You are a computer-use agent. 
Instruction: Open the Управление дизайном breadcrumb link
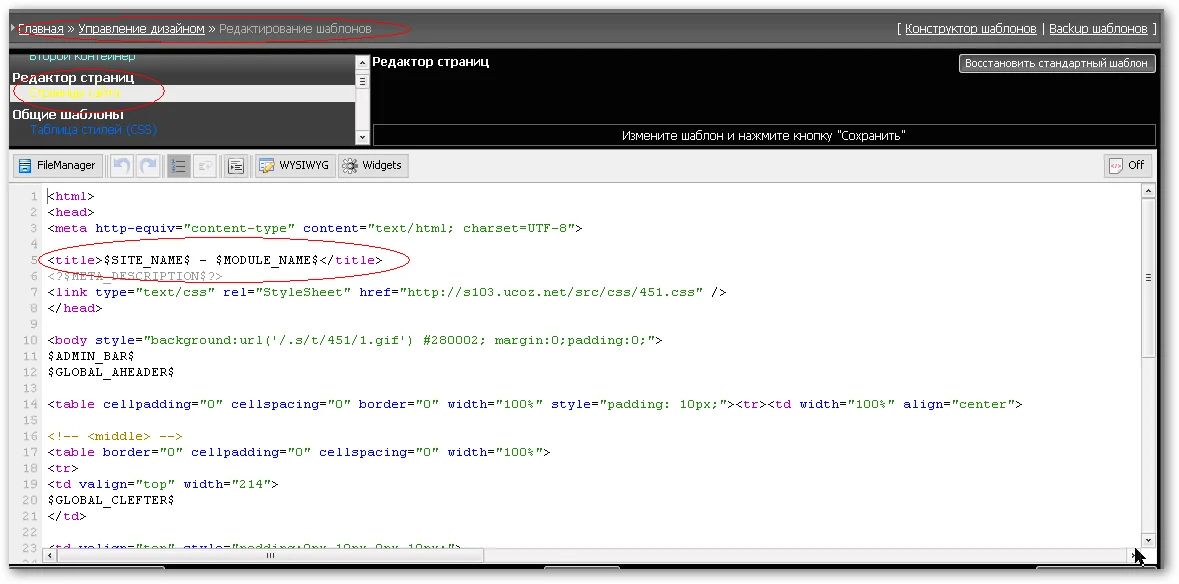point(141,29)
